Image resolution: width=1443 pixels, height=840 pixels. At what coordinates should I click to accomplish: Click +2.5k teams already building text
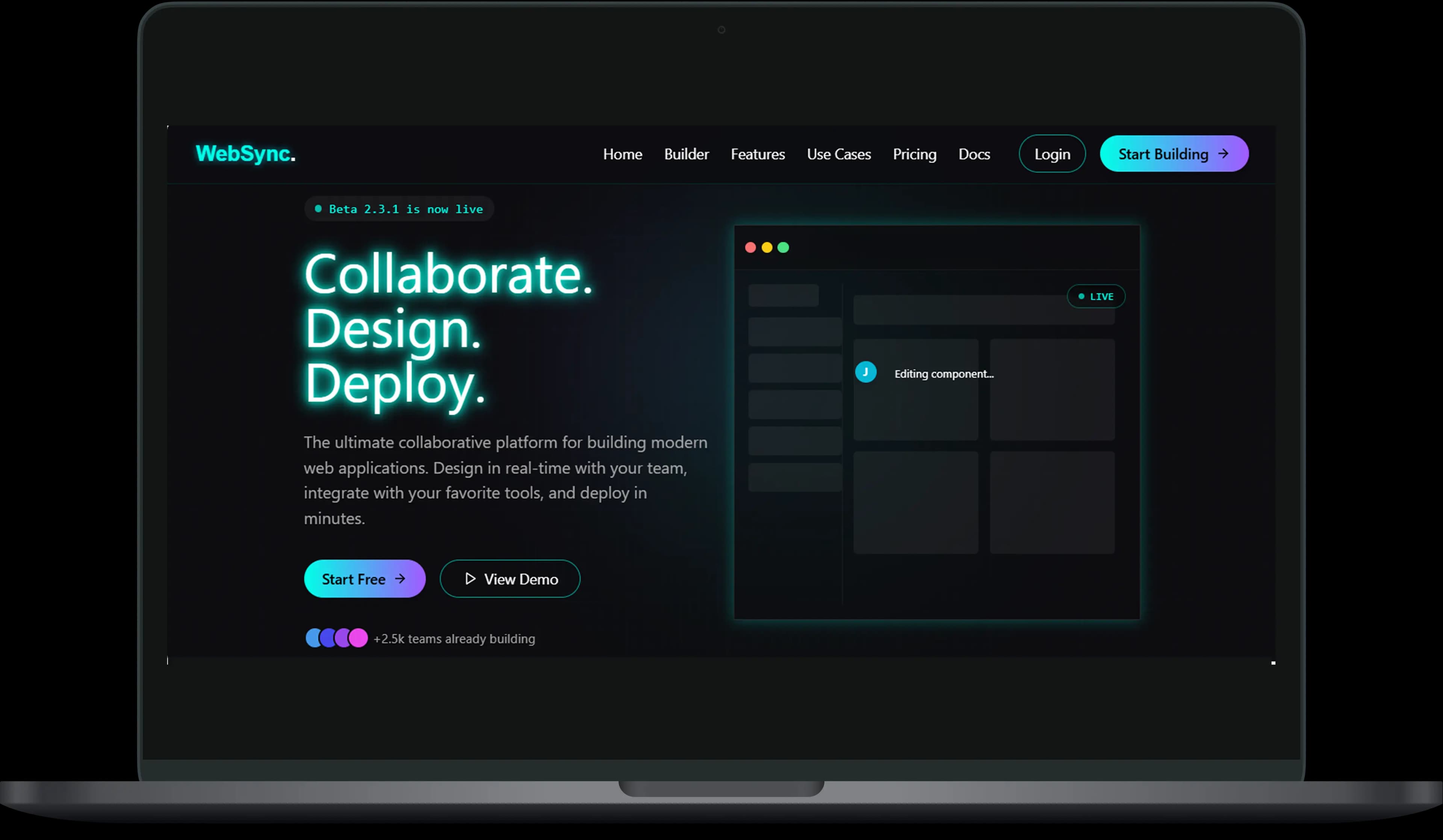[454, 639]
